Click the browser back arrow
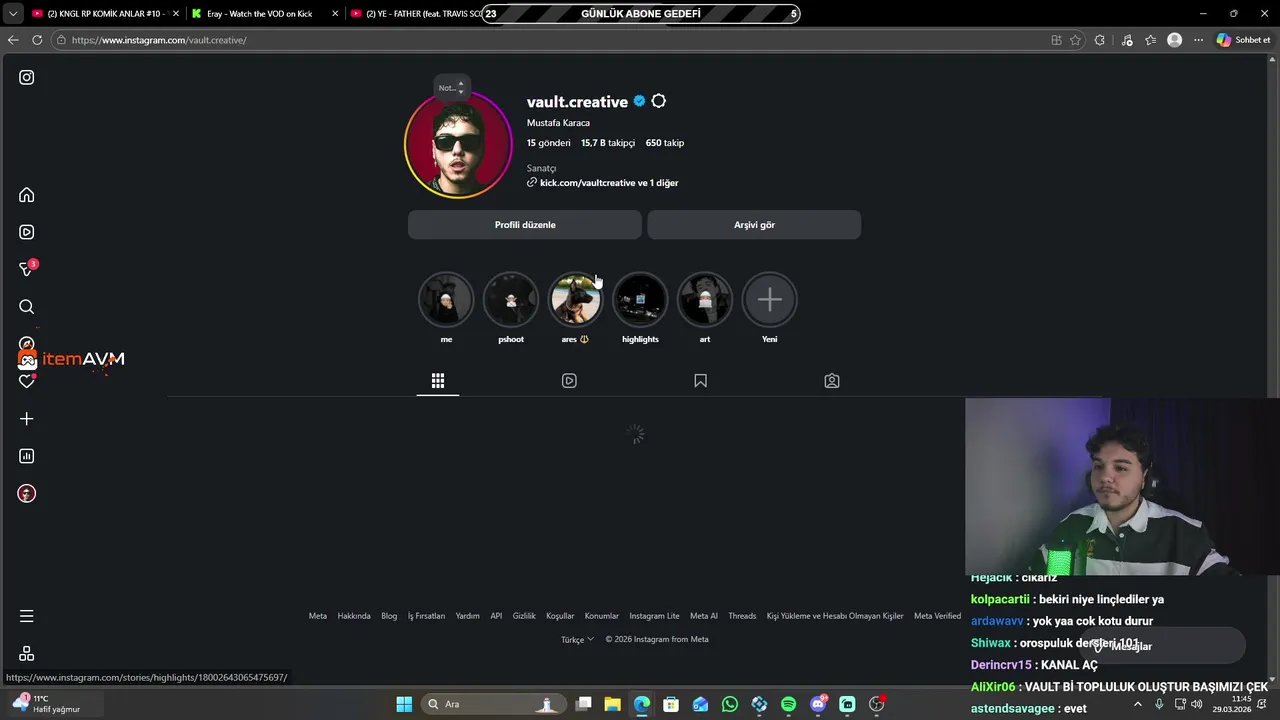1280x720 pixels. pyautogui.click(x=13, y=40)
